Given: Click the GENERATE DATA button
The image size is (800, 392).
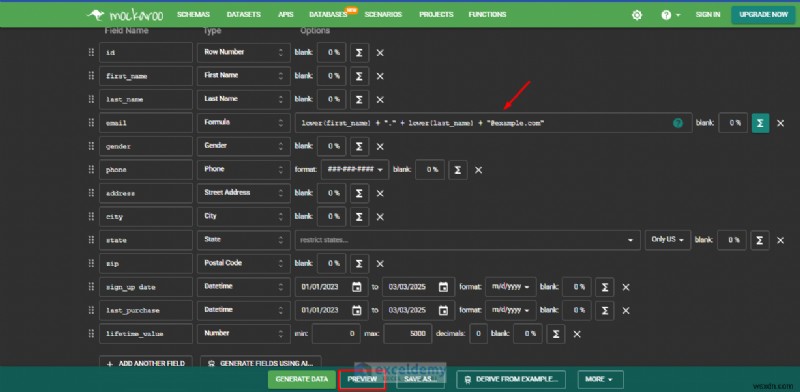Looking at the screenshot, I should 302,379.
